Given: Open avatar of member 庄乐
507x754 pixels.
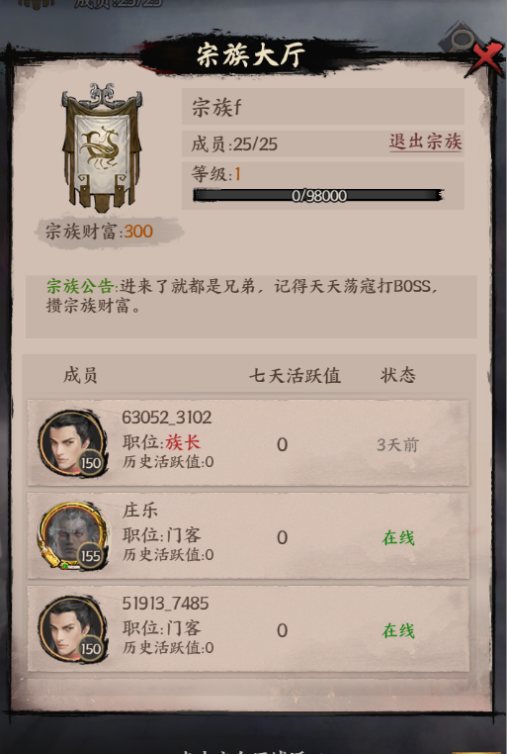Looking at the screenshot, I should (73, 536).
